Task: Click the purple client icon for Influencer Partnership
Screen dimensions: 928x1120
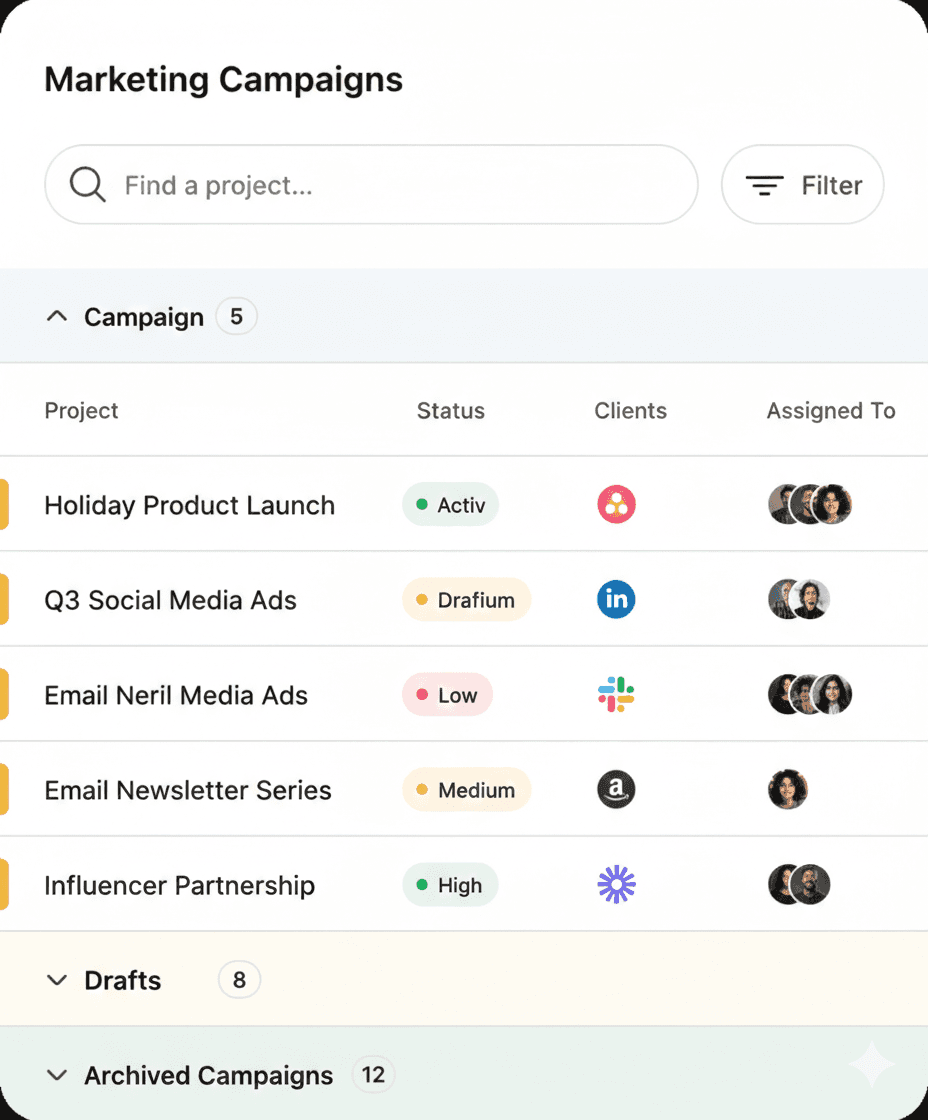Action: [616, 884]
